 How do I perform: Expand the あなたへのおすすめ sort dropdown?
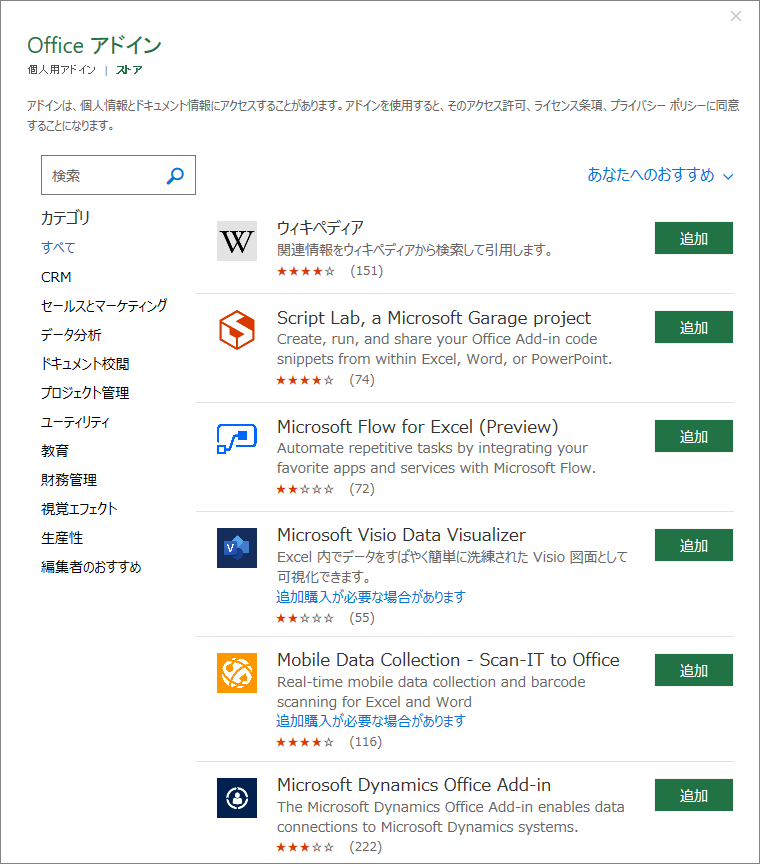coord(660,175)
